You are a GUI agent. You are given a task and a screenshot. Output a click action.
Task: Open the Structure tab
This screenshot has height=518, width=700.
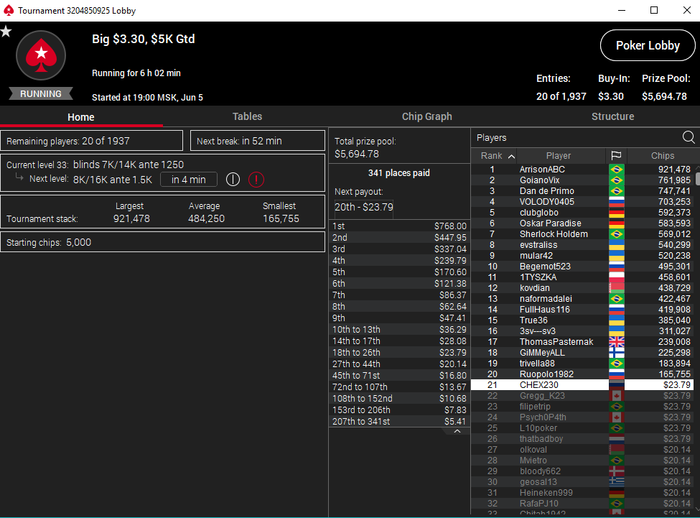coord(612,117)
